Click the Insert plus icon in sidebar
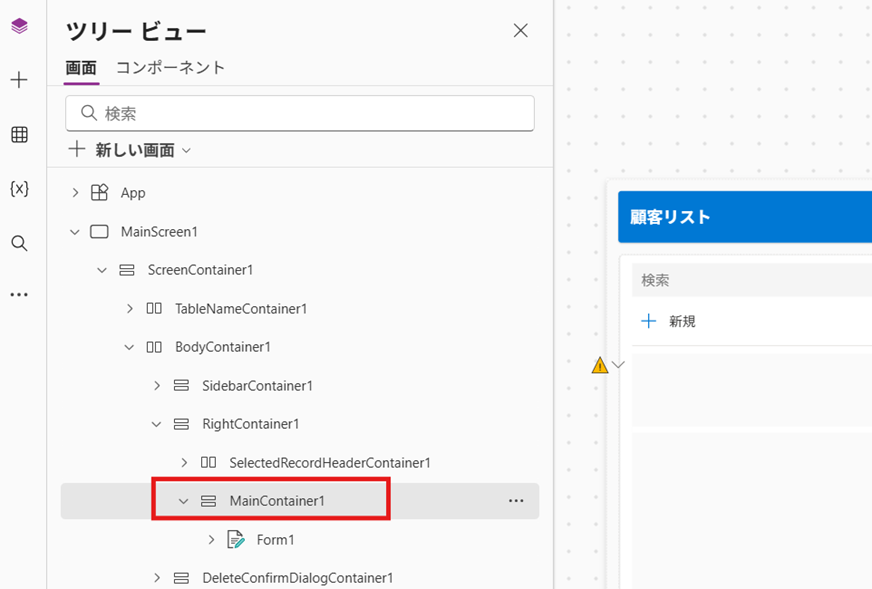 [x=19, y=80]
